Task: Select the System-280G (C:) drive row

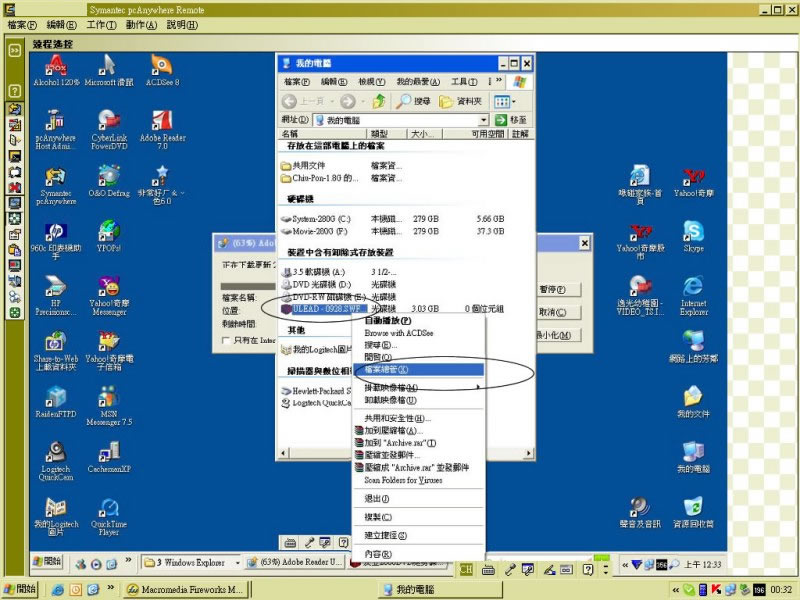Action: point(393,219)
